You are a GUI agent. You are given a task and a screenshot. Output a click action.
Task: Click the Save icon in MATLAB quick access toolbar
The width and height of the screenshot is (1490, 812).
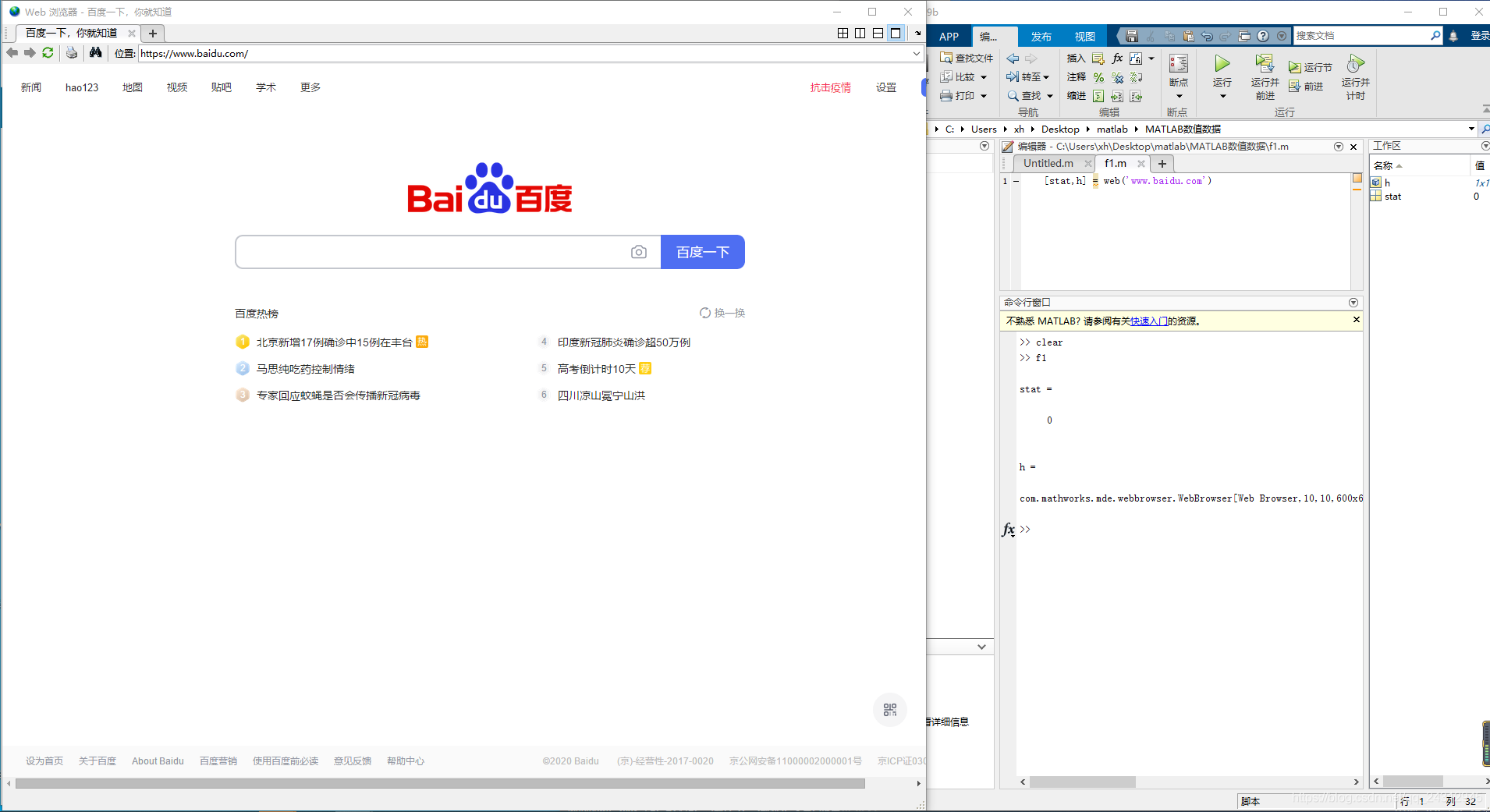click(x=1130, y=35)
